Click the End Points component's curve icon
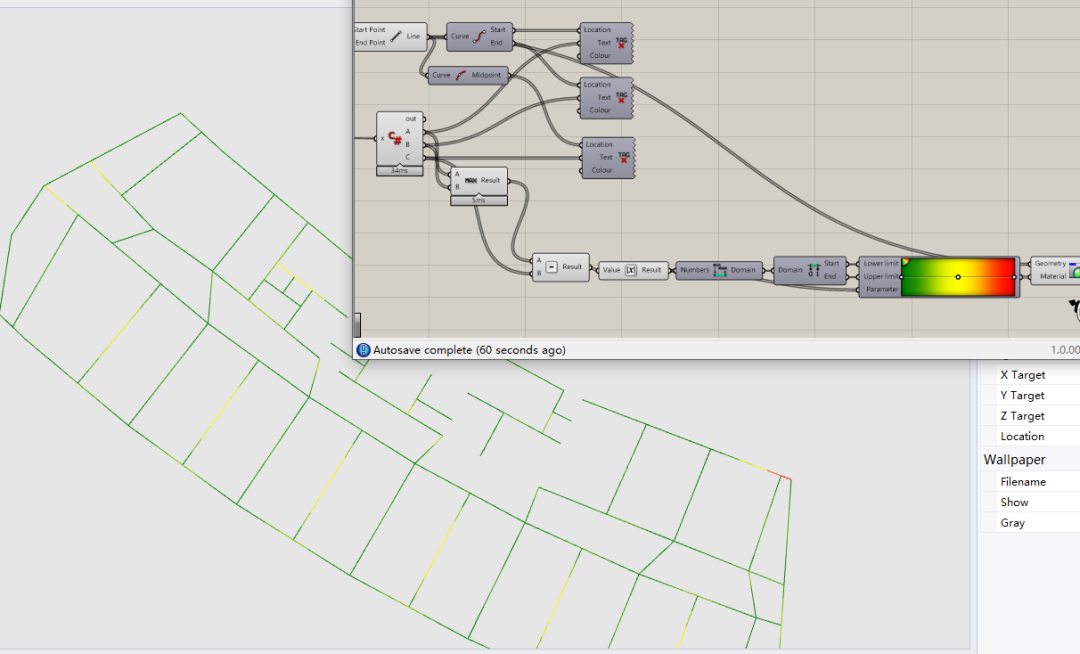Viewport: 1080px width, 654px height. coord(479,36)
